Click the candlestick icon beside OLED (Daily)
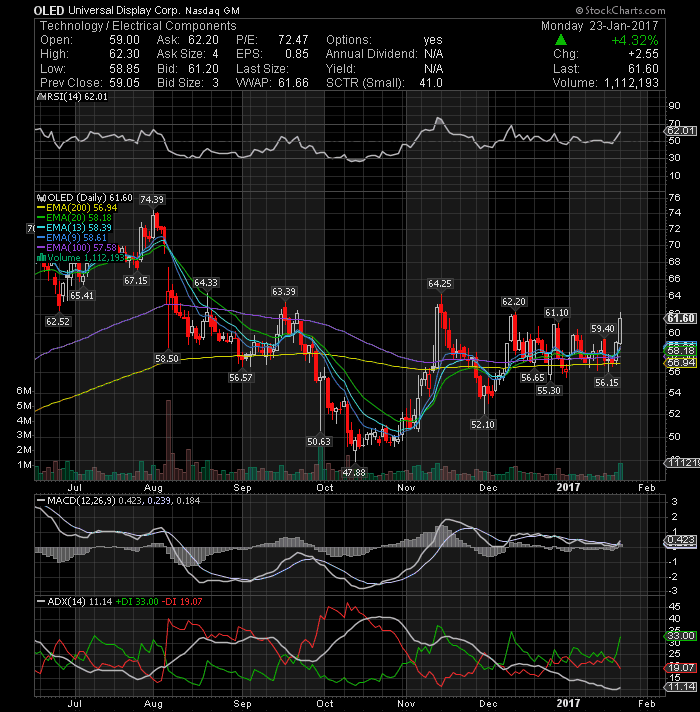700x712 pixels. click(42, 198)
